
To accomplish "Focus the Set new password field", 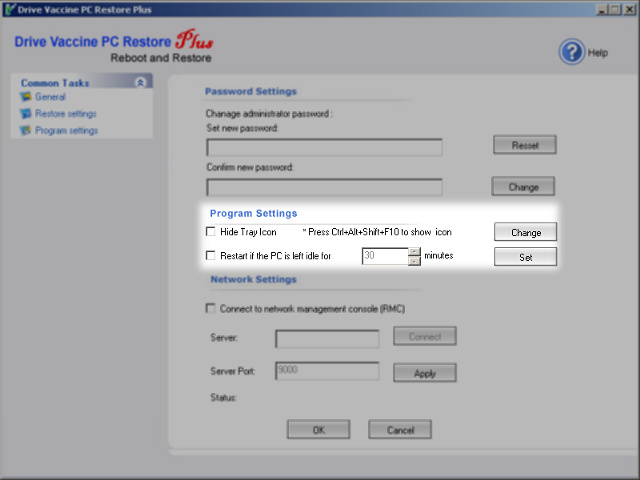I will click(324, 148).
